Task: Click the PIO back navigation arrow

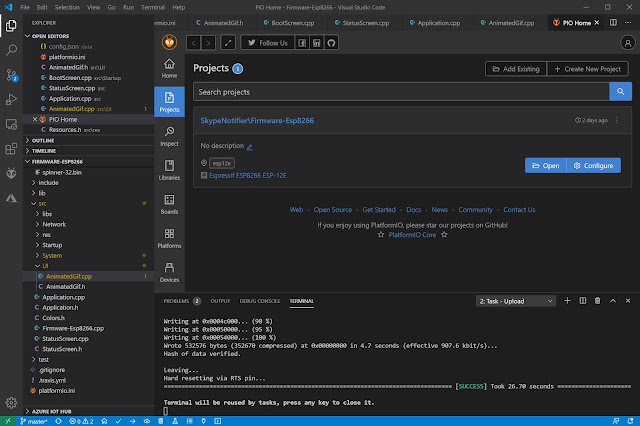Action: 193,43
